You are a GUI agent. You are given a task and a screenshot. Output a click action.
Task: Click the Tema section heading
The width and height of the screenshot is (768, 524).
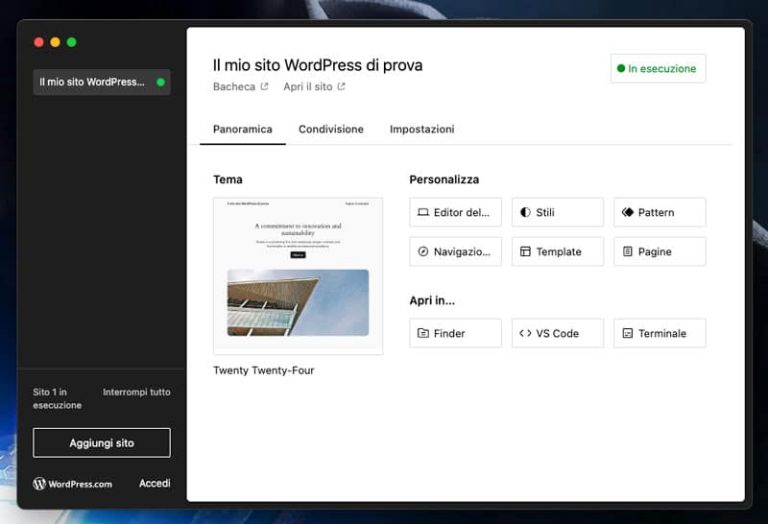point(228,179)
